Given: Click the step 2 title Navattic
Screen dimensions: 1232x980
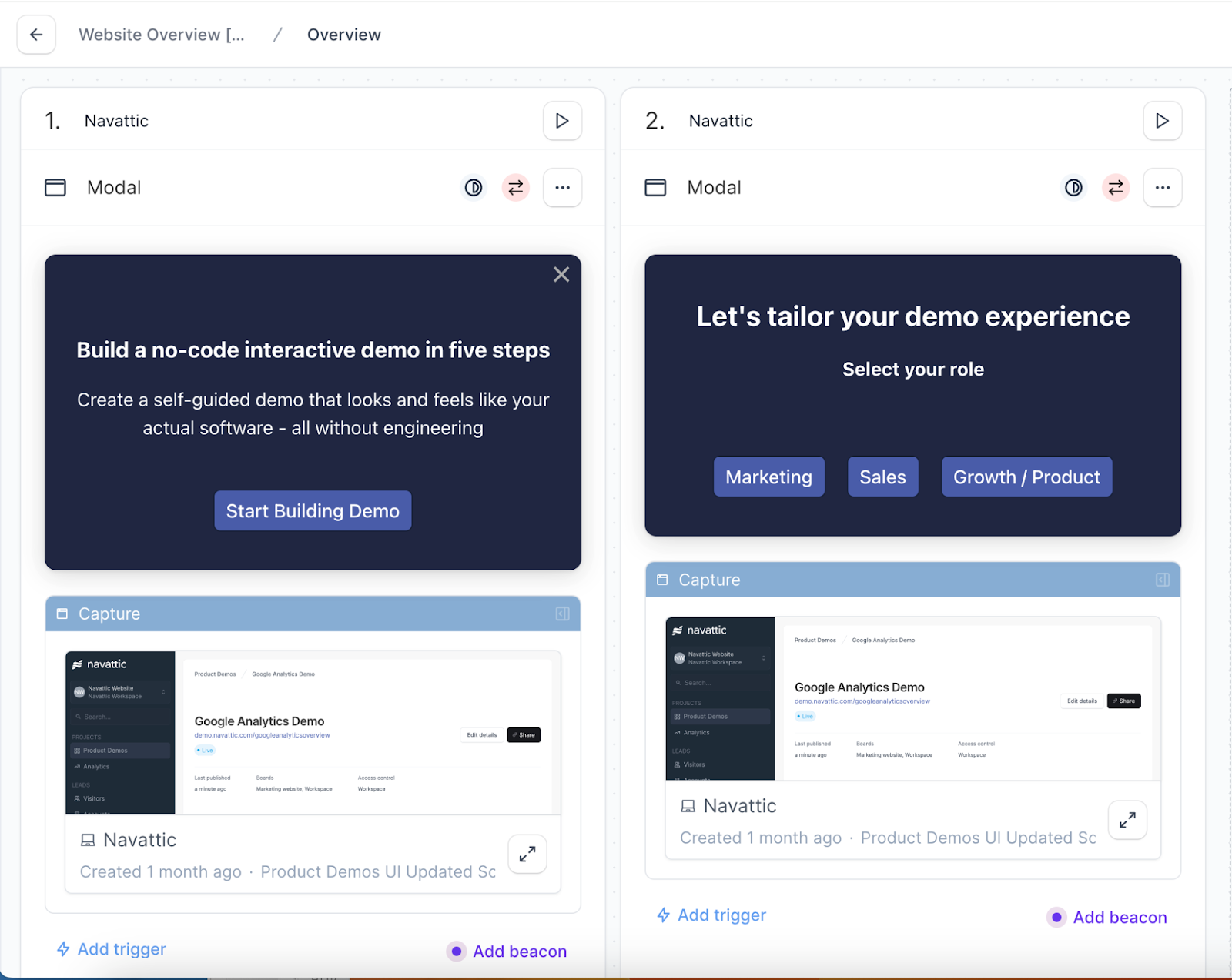Looking at the screenshot, I should [x=721, y=121].
